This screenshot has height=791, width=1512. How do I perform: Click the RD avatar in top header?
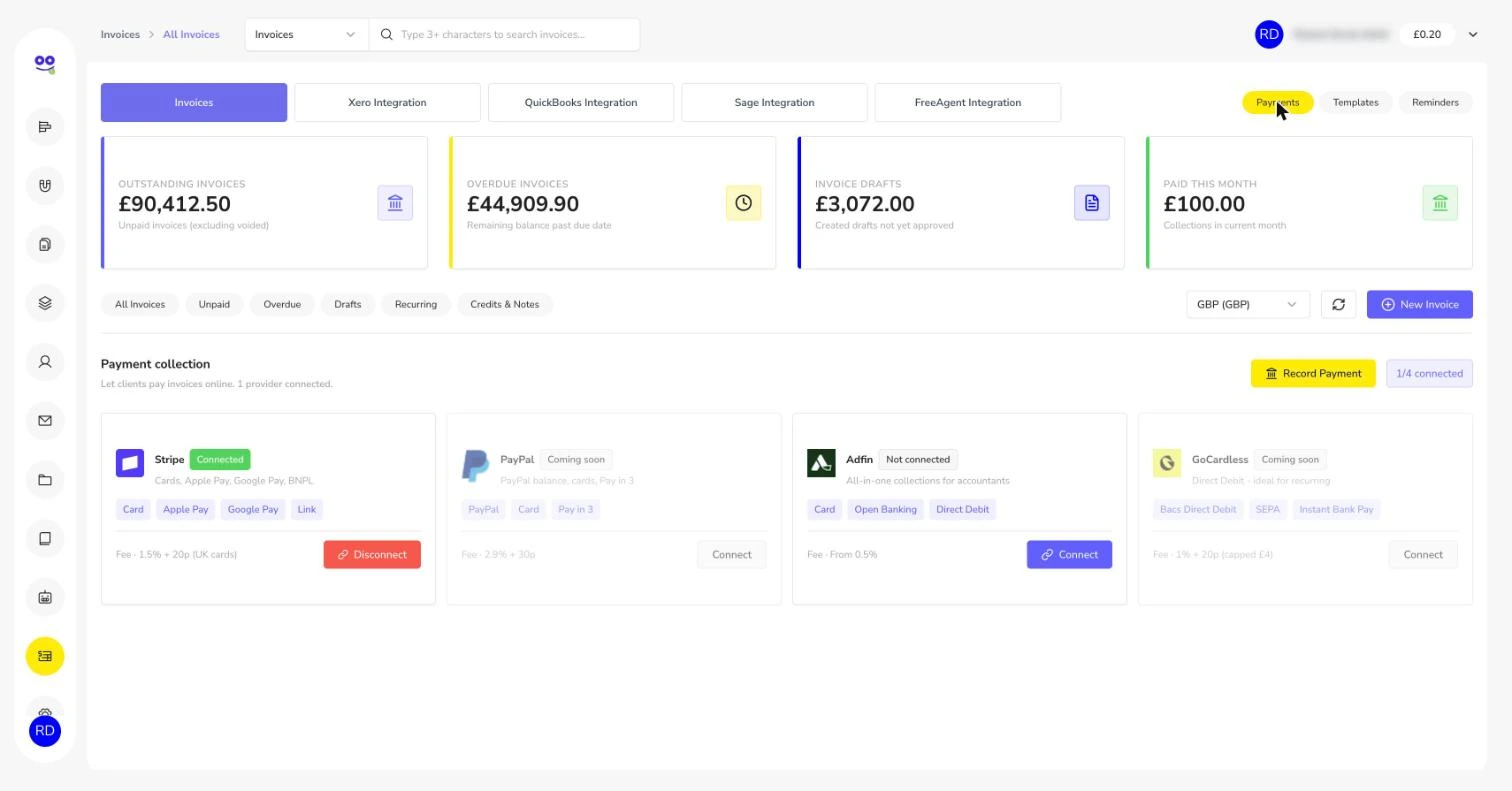coord(1269,34)
